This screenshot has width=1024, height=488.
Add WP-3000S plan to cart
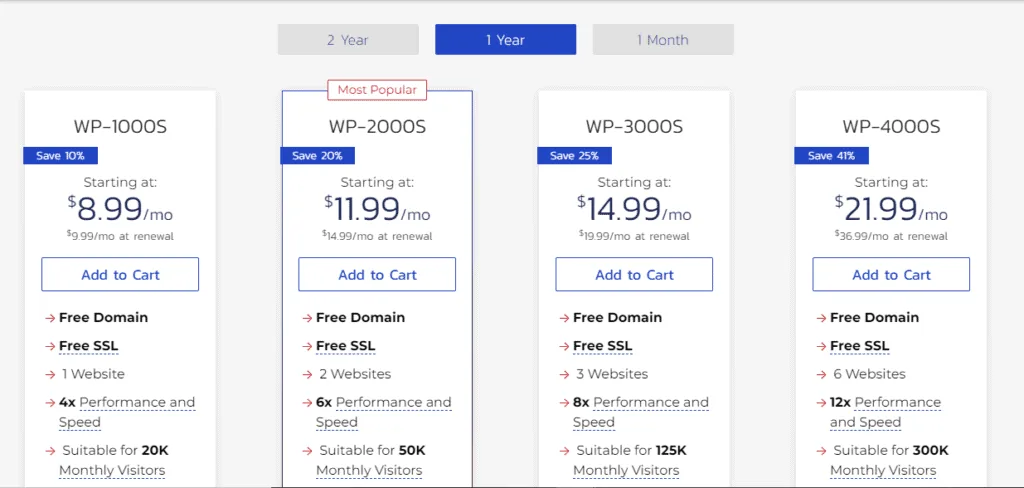tap(634, 274)
